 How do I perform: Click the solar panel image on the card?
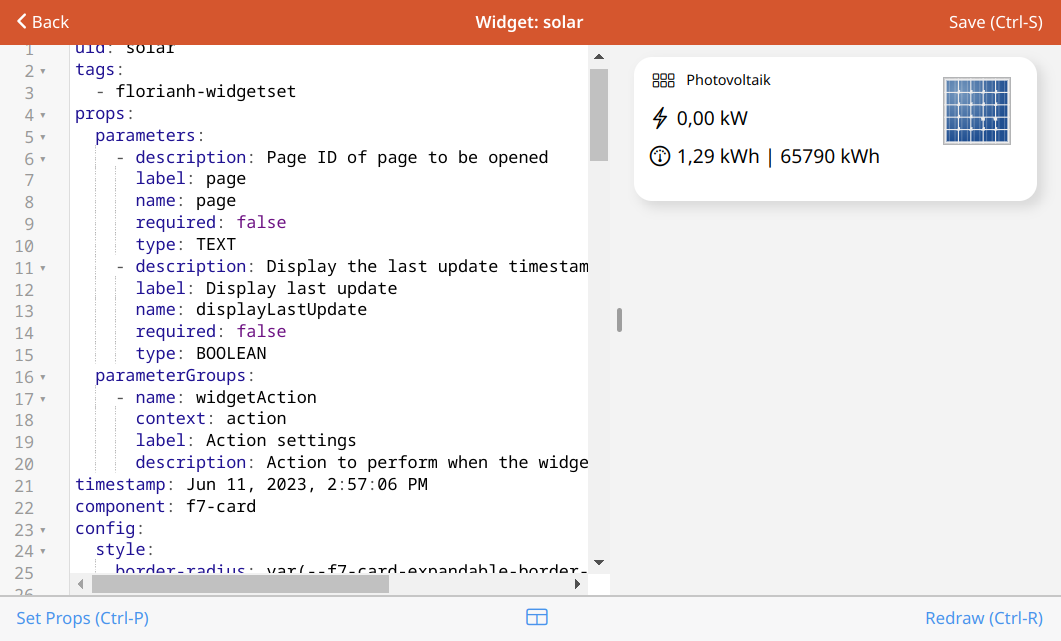click(x=976, y=111)
